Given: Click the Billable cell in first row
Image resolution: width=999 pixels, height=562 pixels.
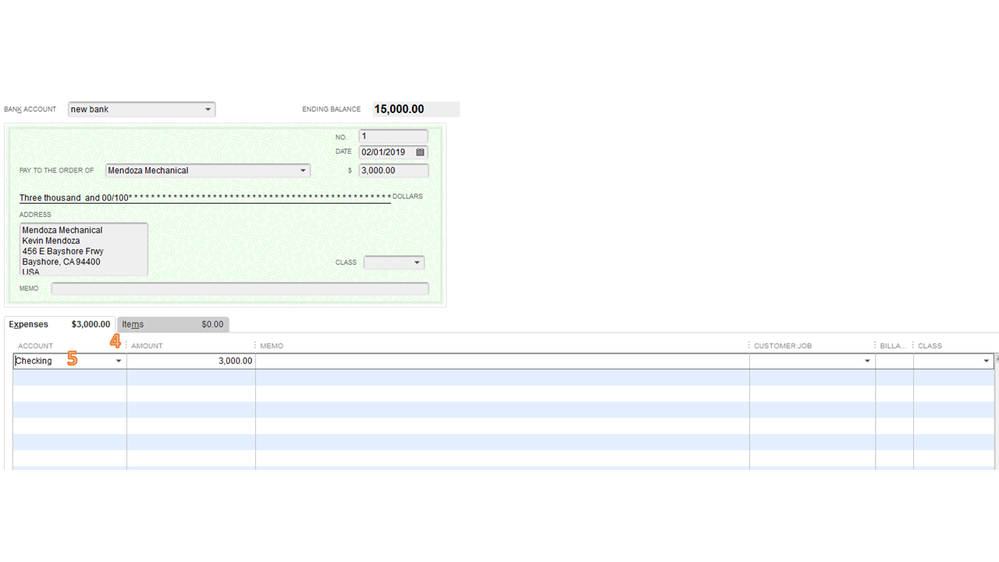Looking at the screenshot, I should click(894, 361).
